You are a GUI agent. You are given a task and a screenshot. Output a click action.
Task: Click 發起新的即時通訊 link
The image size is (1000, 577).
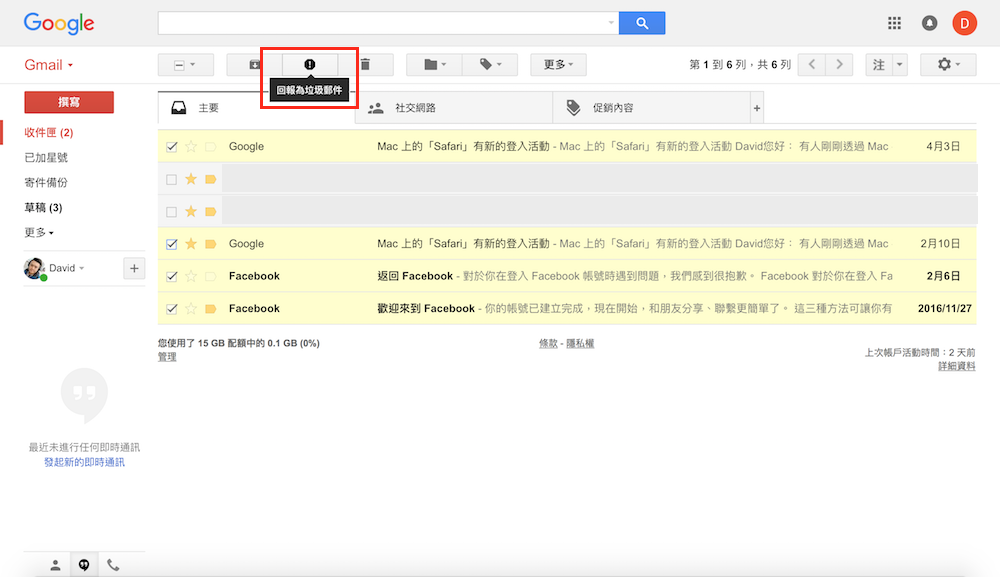coord(84,462)
